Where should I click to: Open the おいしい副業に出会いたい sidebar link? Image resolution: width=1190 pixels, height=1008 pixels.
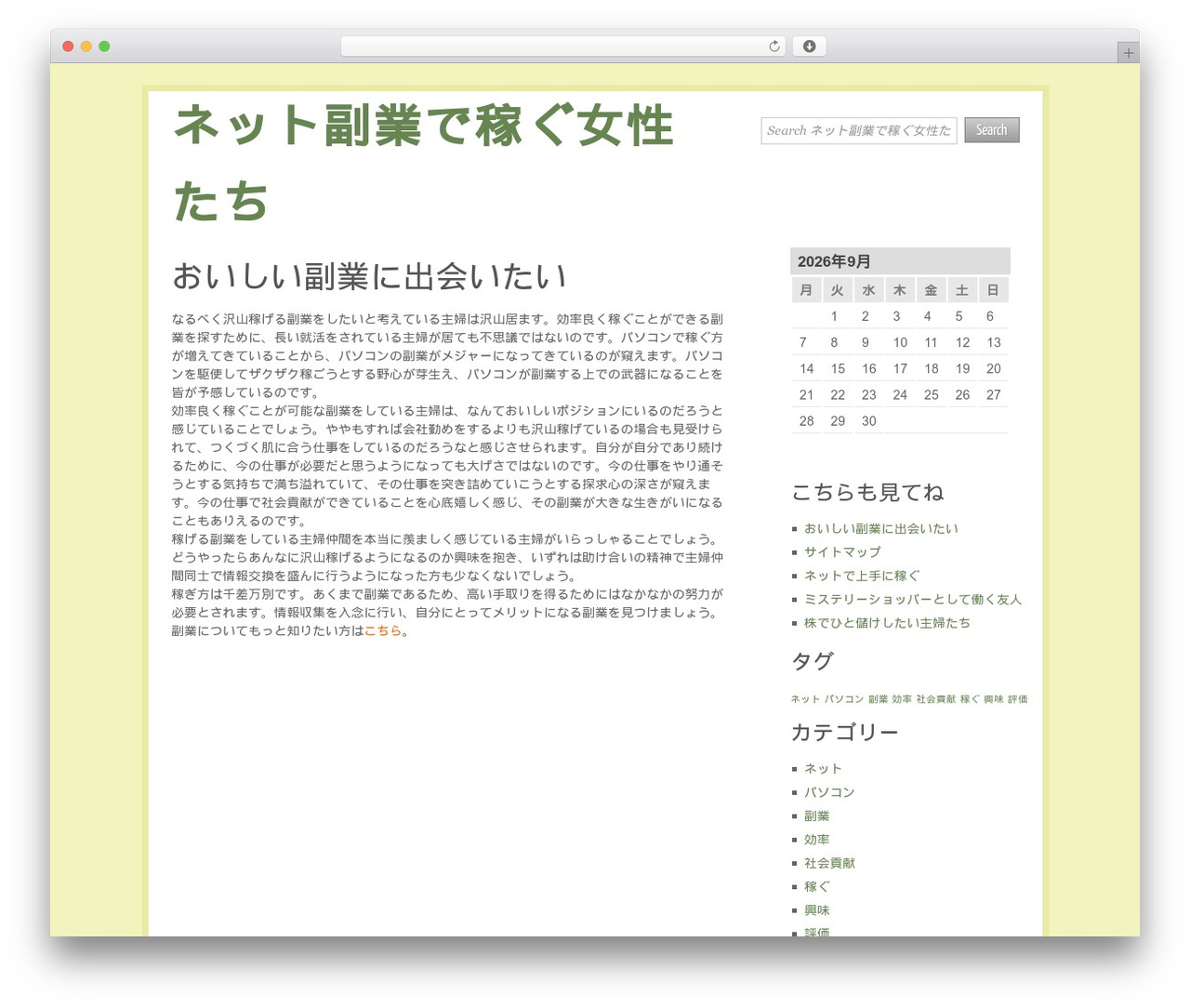point(881,528)
